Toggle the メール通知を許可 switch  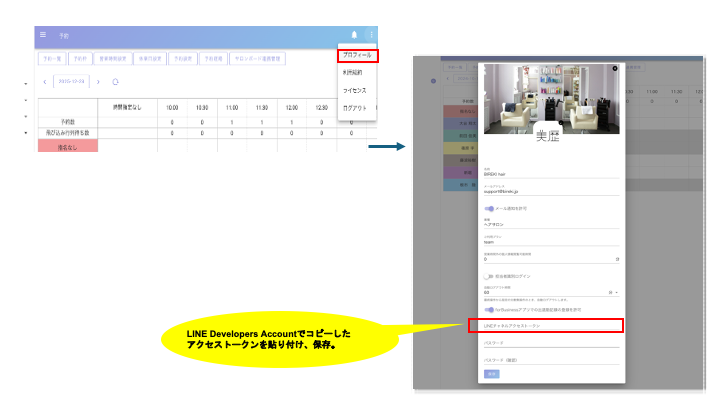coord(490,208)
